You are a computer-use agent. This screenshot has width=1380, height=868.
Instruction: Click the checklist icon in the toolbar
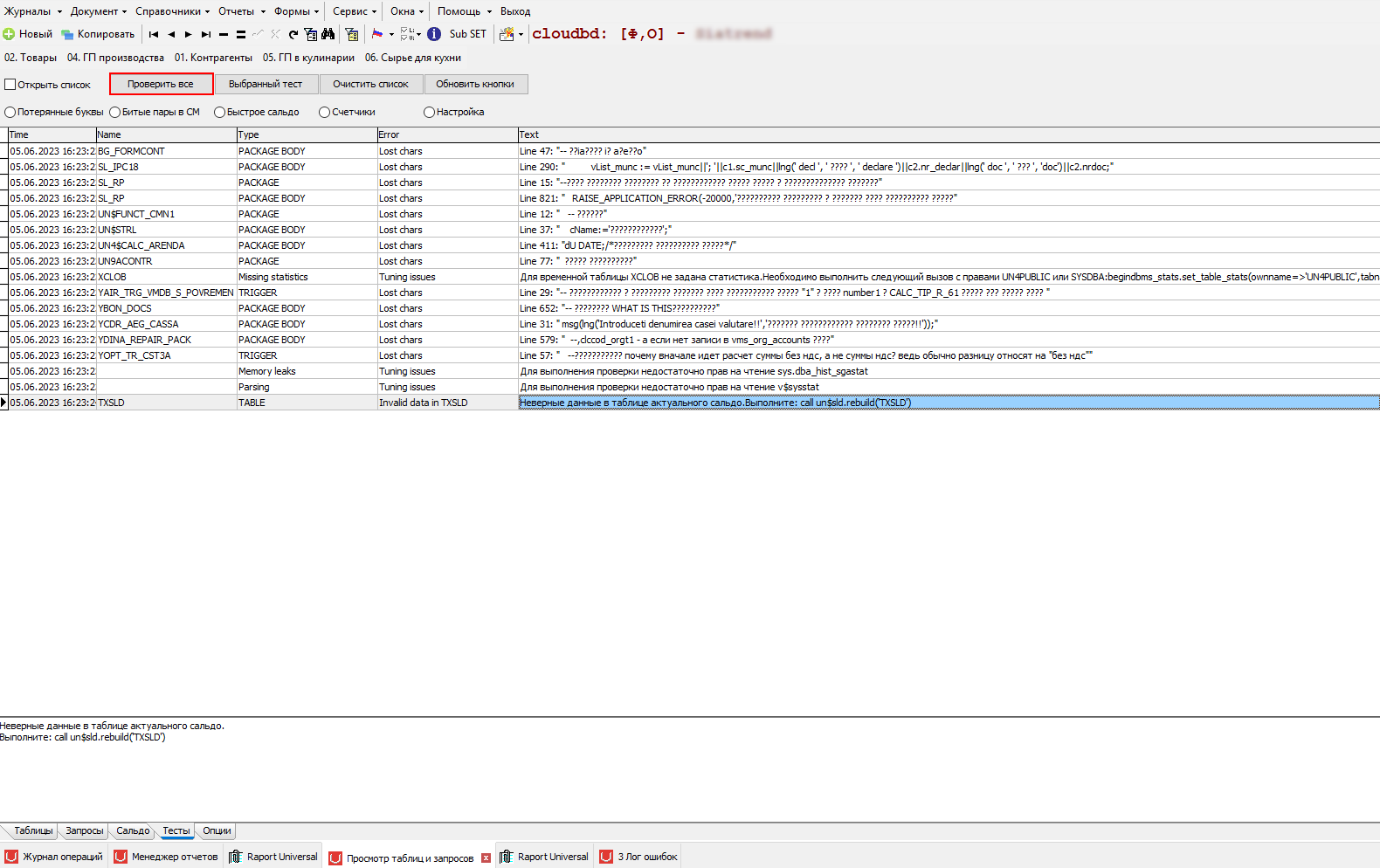click(x=406, y=34)
